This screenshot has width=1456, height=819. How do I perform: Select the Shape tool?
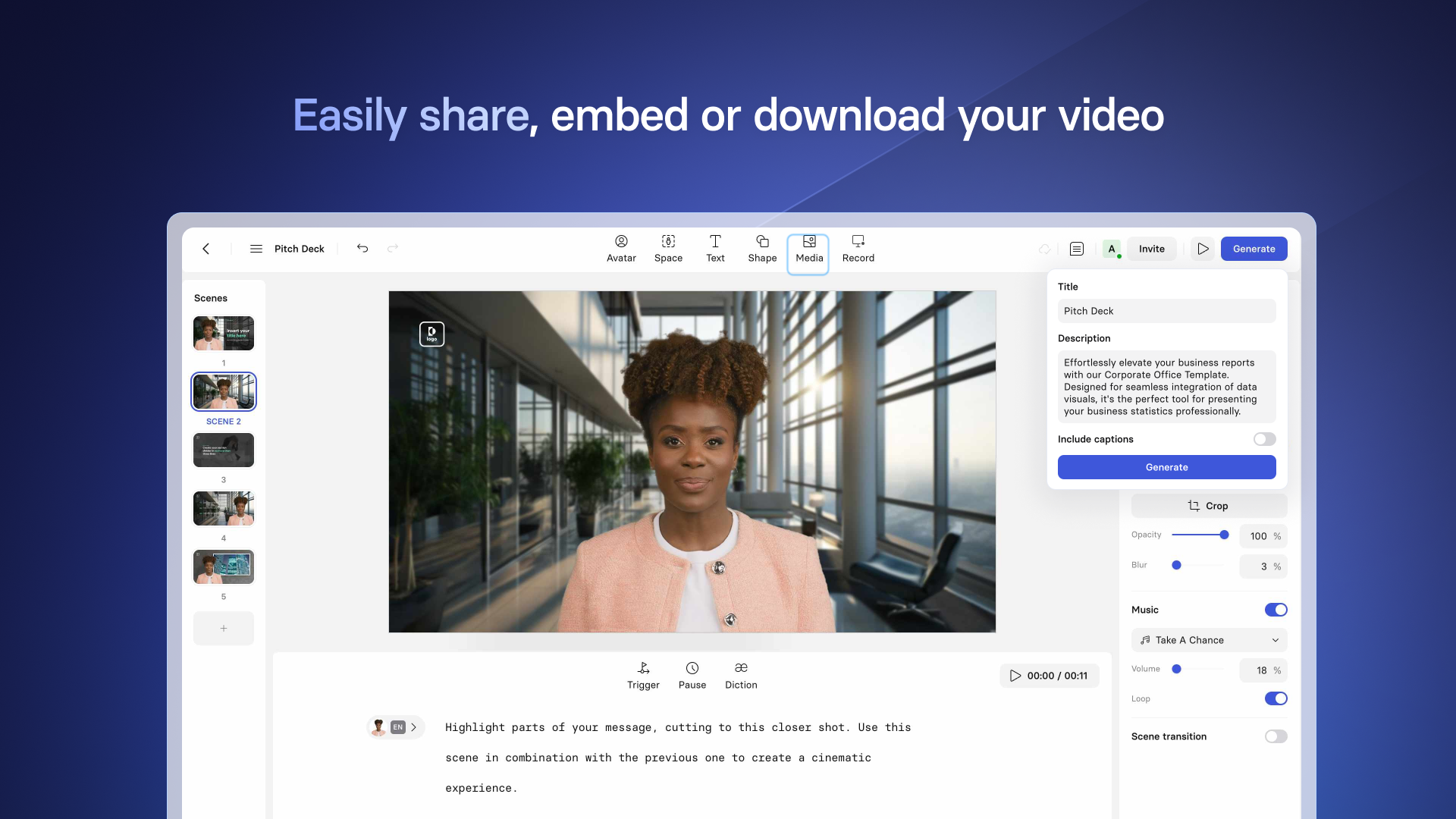click(x=762, y=248)
